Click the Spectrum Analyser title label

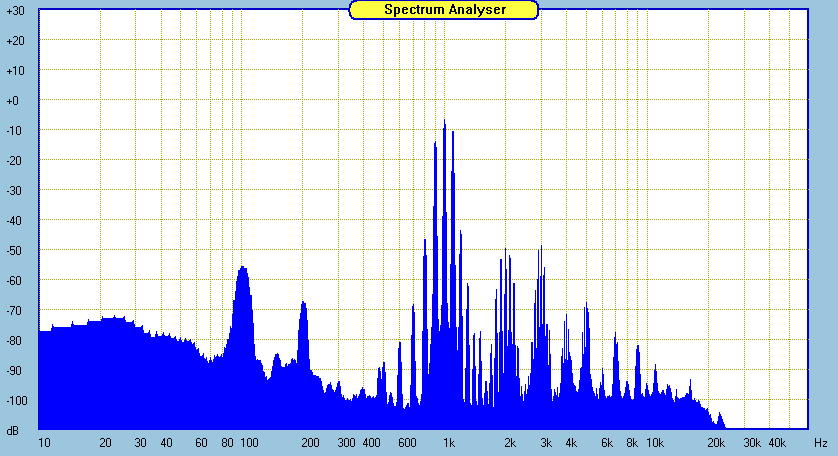444,10
